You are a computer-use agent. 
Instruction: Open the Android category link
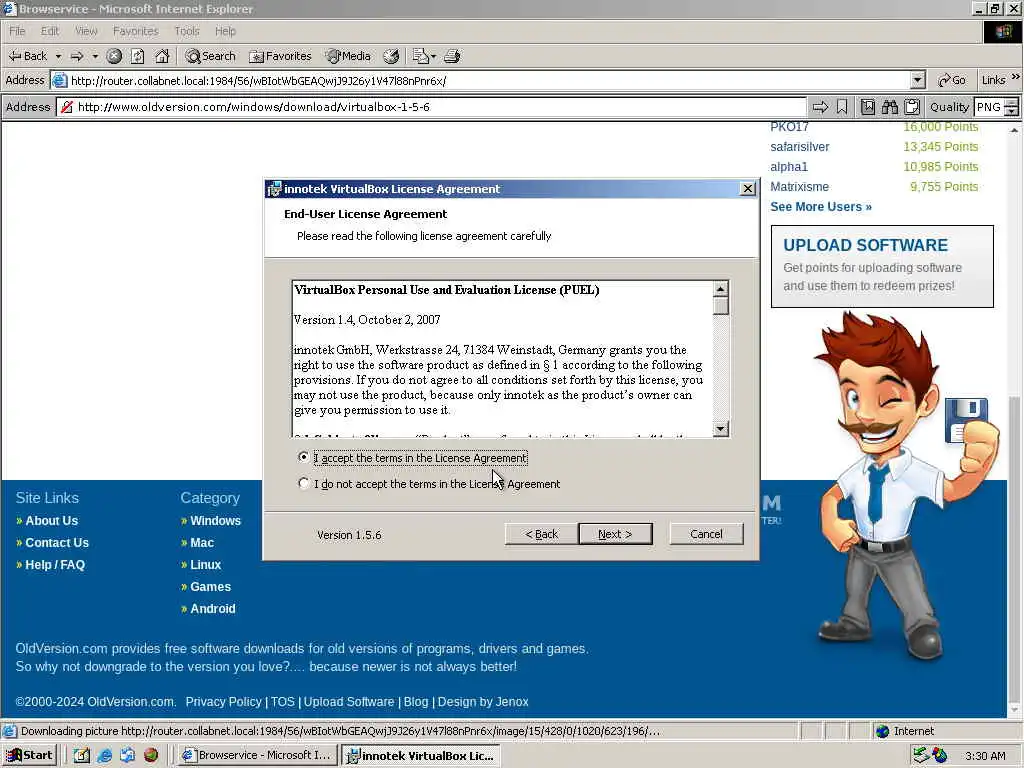coord(212,609)
